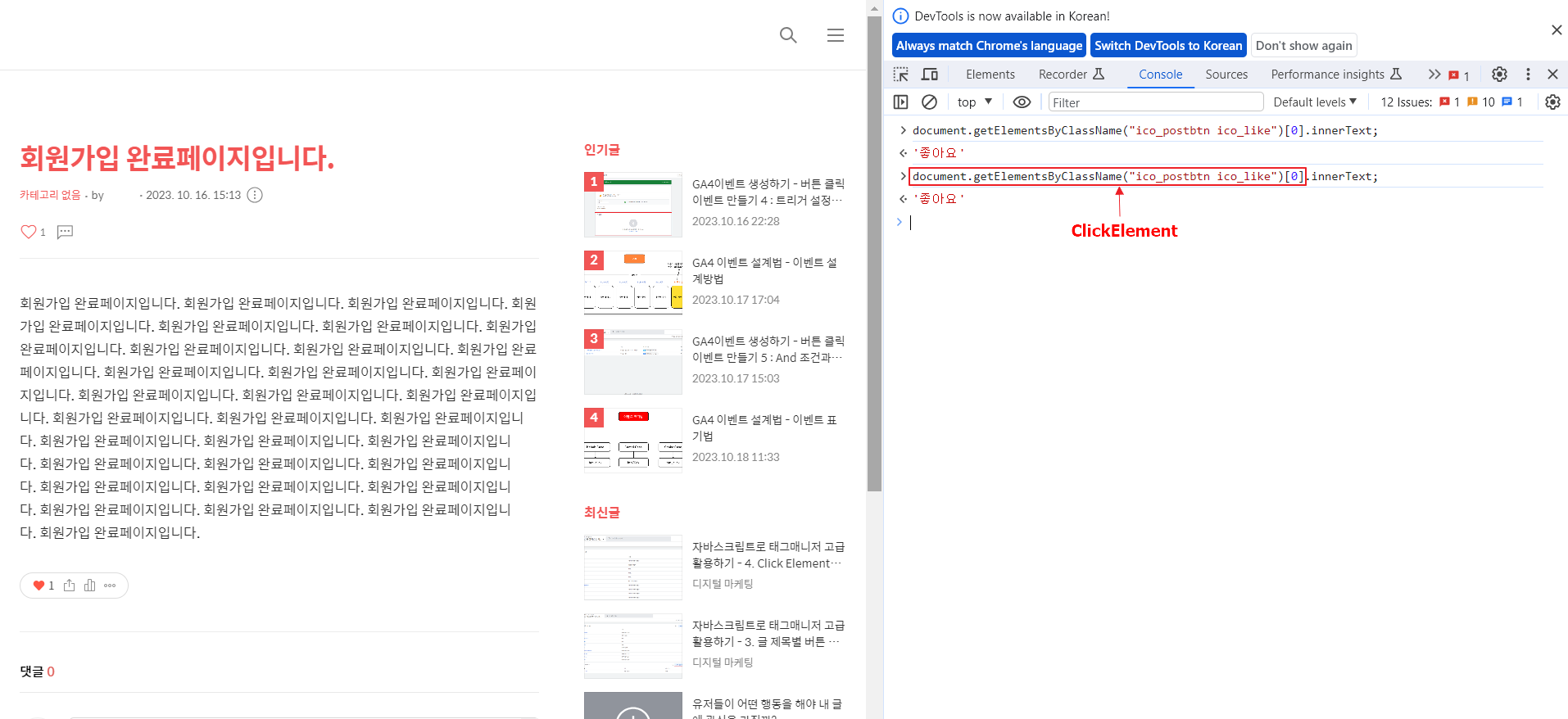Activate the inspect element picker icon
Screen dimensions: 1568x719
click(x=901, y=75)
